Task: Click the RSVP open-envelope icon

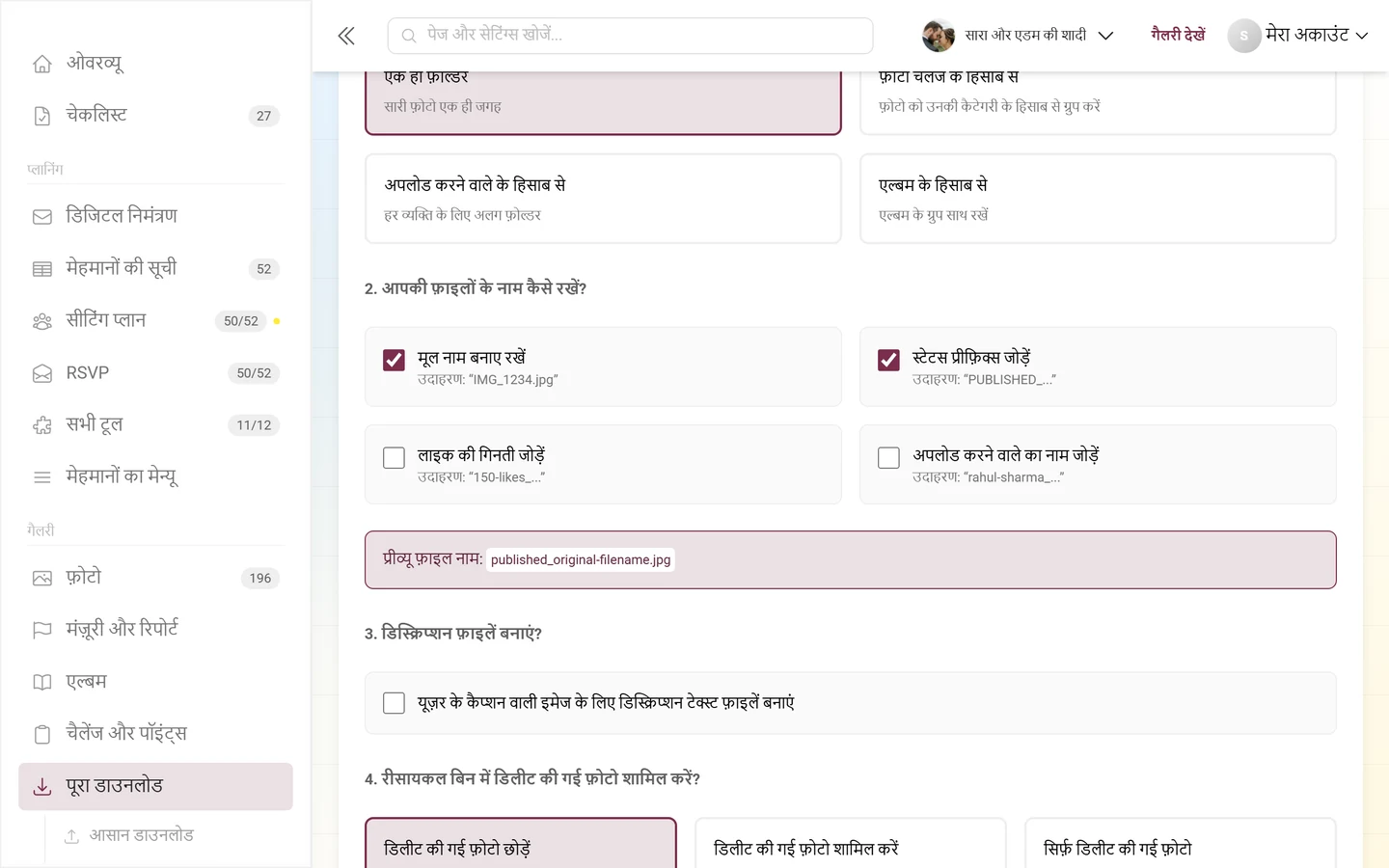Action: [42, 373]
